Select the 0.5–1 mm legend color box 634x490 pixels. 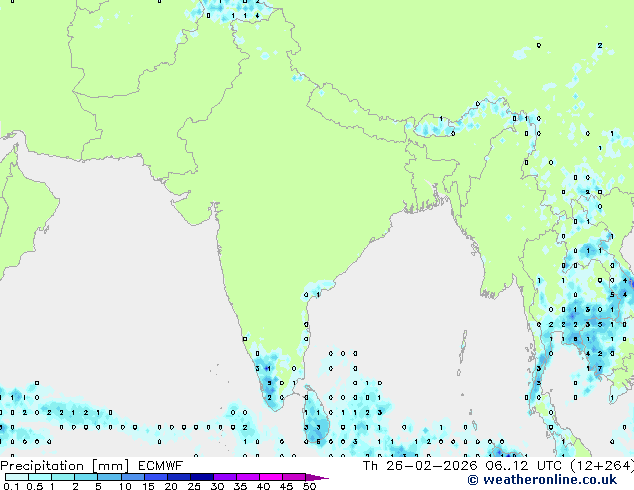40,477
